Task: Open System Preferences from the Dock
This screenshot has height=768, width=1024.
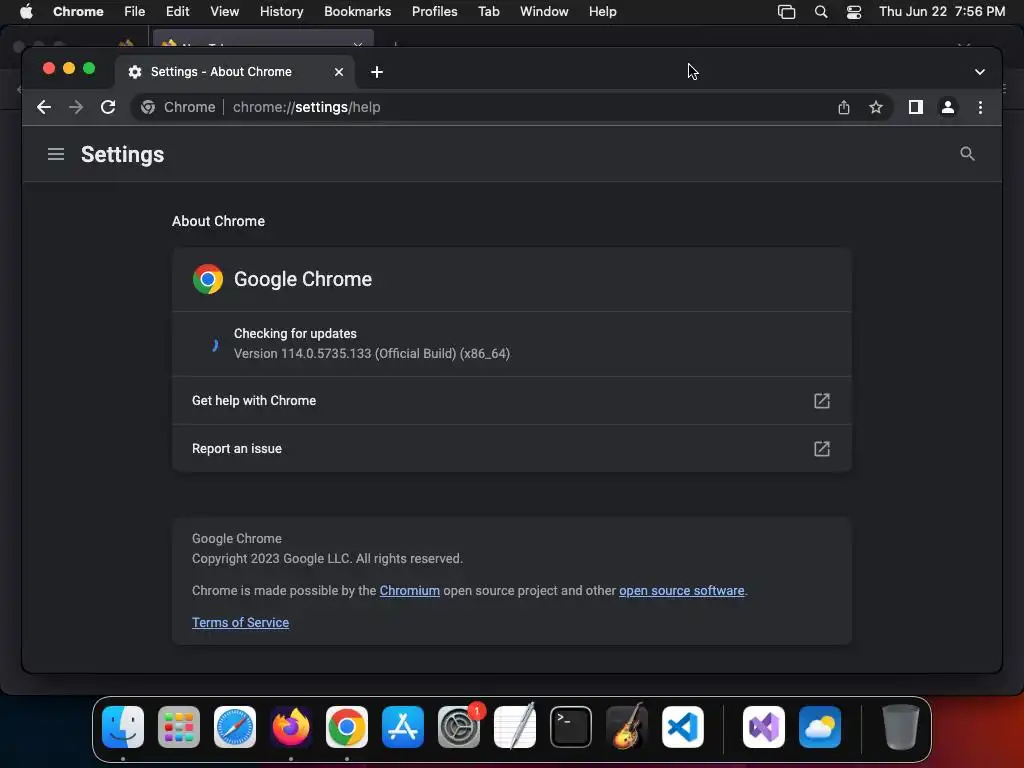Action: [459, 727]
